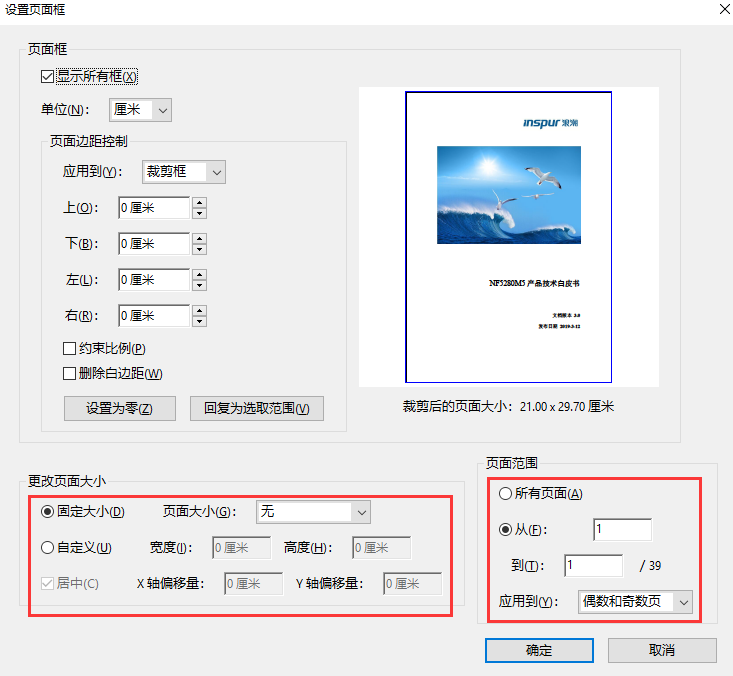
Task: Click the 取消 button
Action: pyautogui.click(x=662, y=650)
